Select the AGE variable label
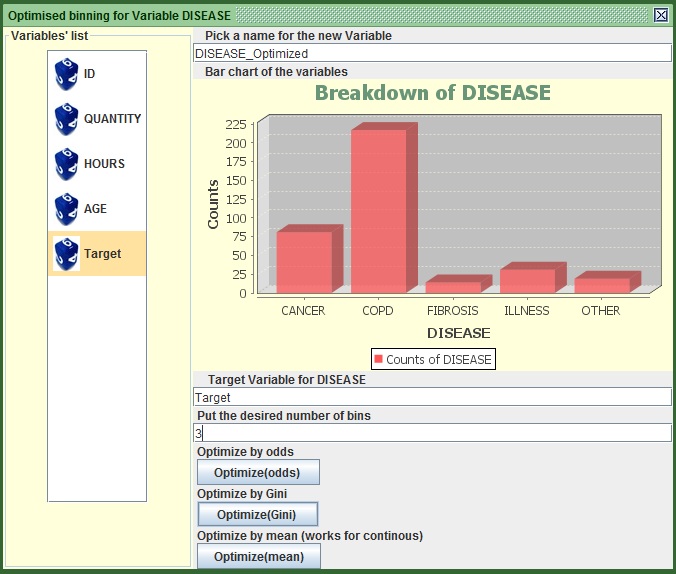676x574 pixels. [95, 209]
